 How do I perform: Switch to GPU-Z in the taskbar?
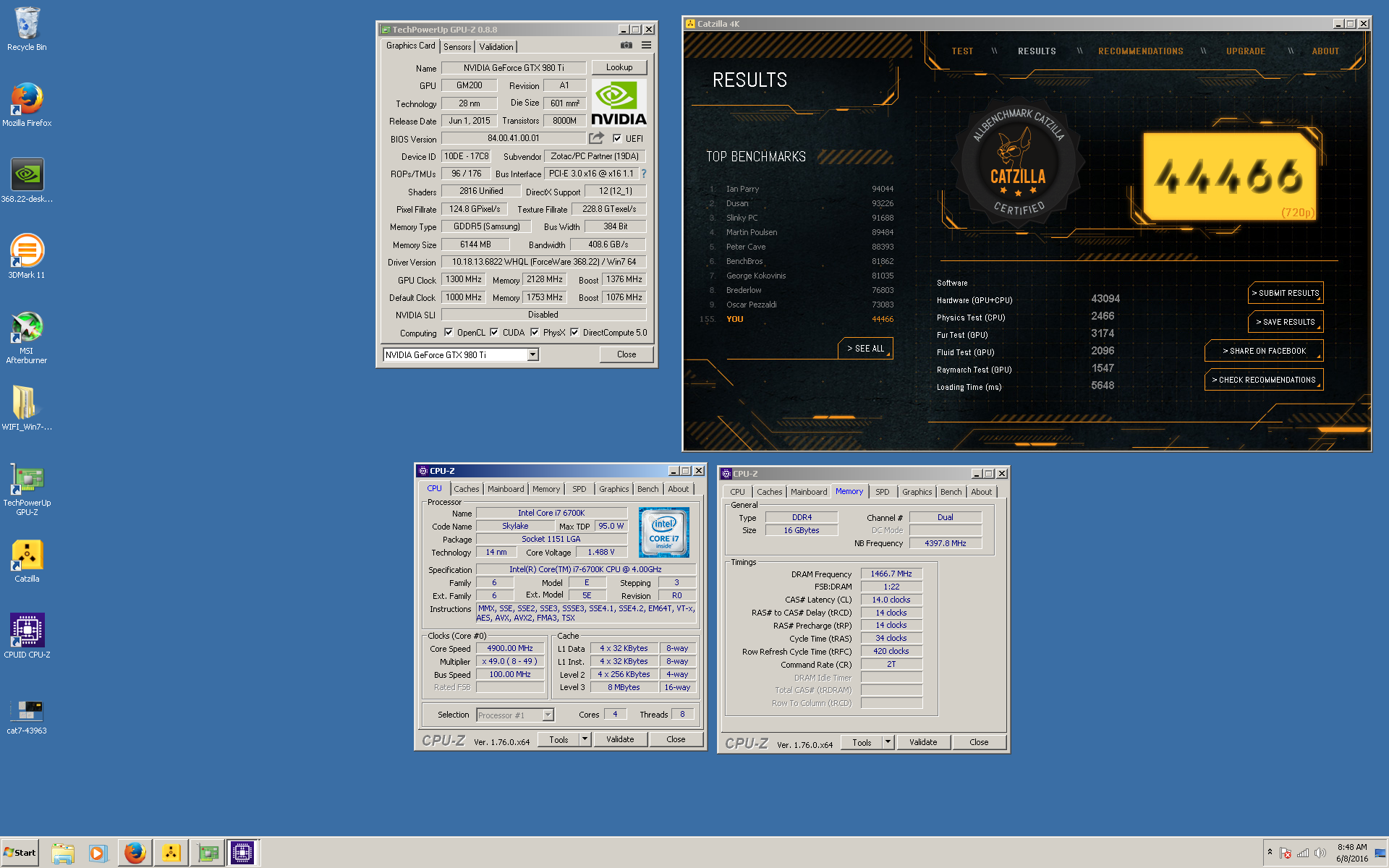point(208,853)
